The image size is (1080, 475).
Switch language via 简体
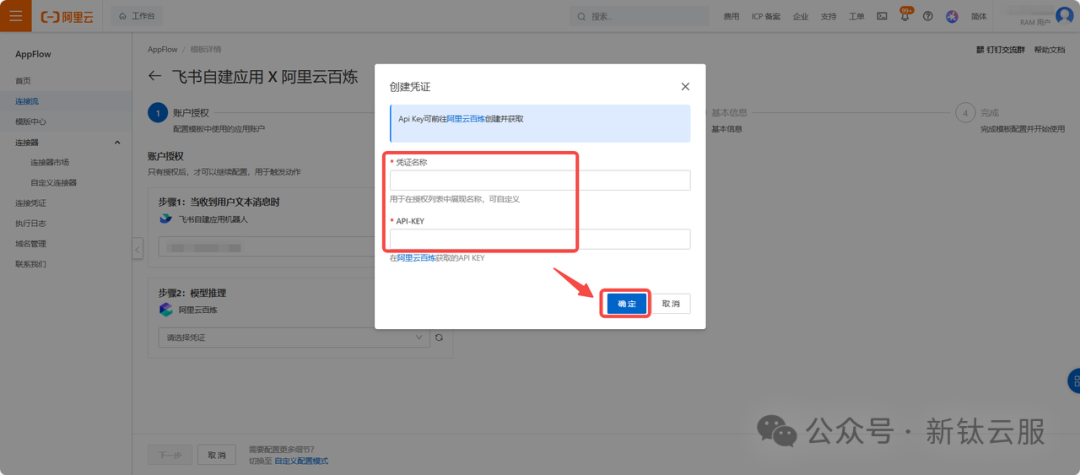[x=979, y=17]
